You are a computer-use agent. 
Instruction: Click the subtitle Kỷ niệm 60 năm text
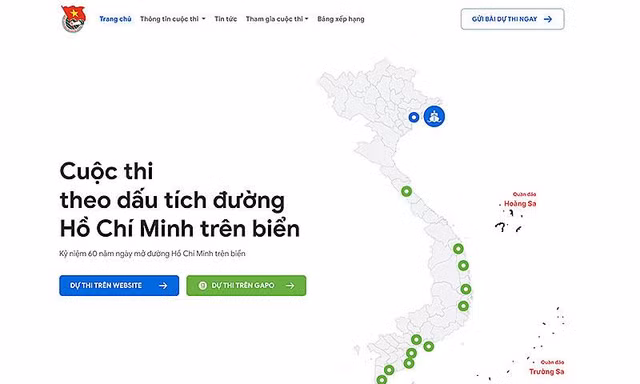tap(152, 253)
